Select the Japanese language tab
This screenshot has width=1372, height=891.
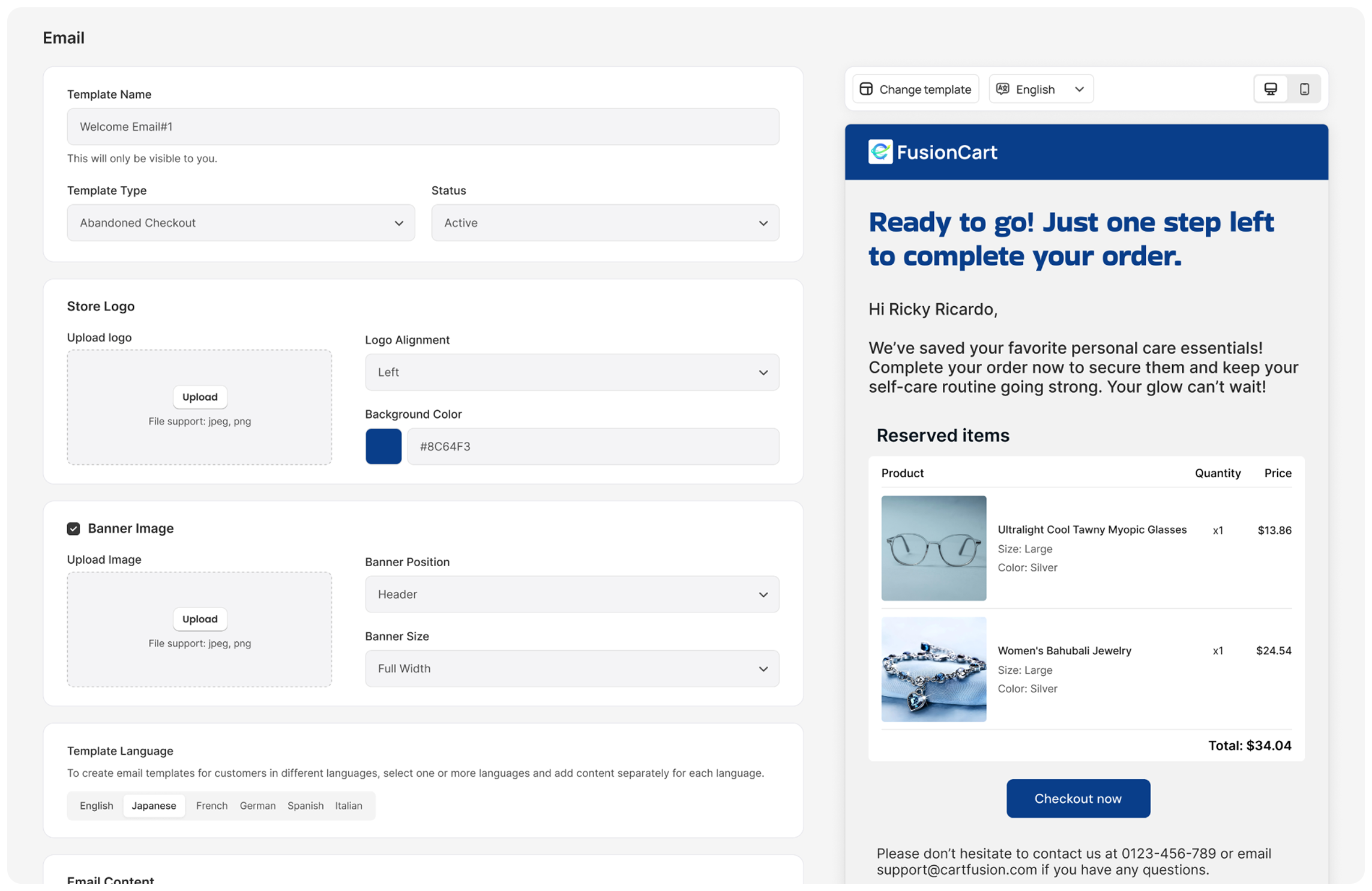pos(154,806)
